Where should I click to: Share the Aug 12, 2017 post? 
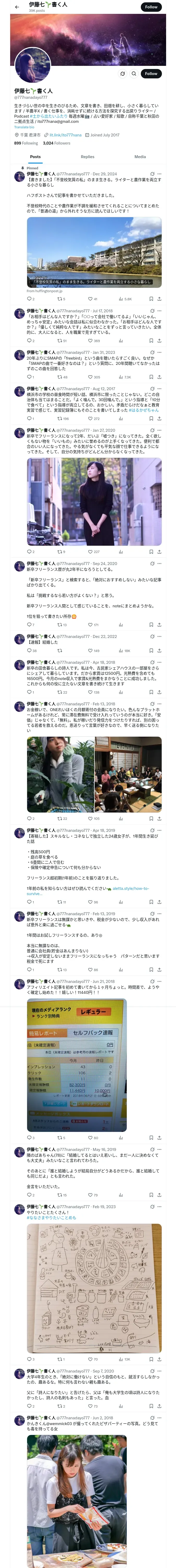click(159, 419)
